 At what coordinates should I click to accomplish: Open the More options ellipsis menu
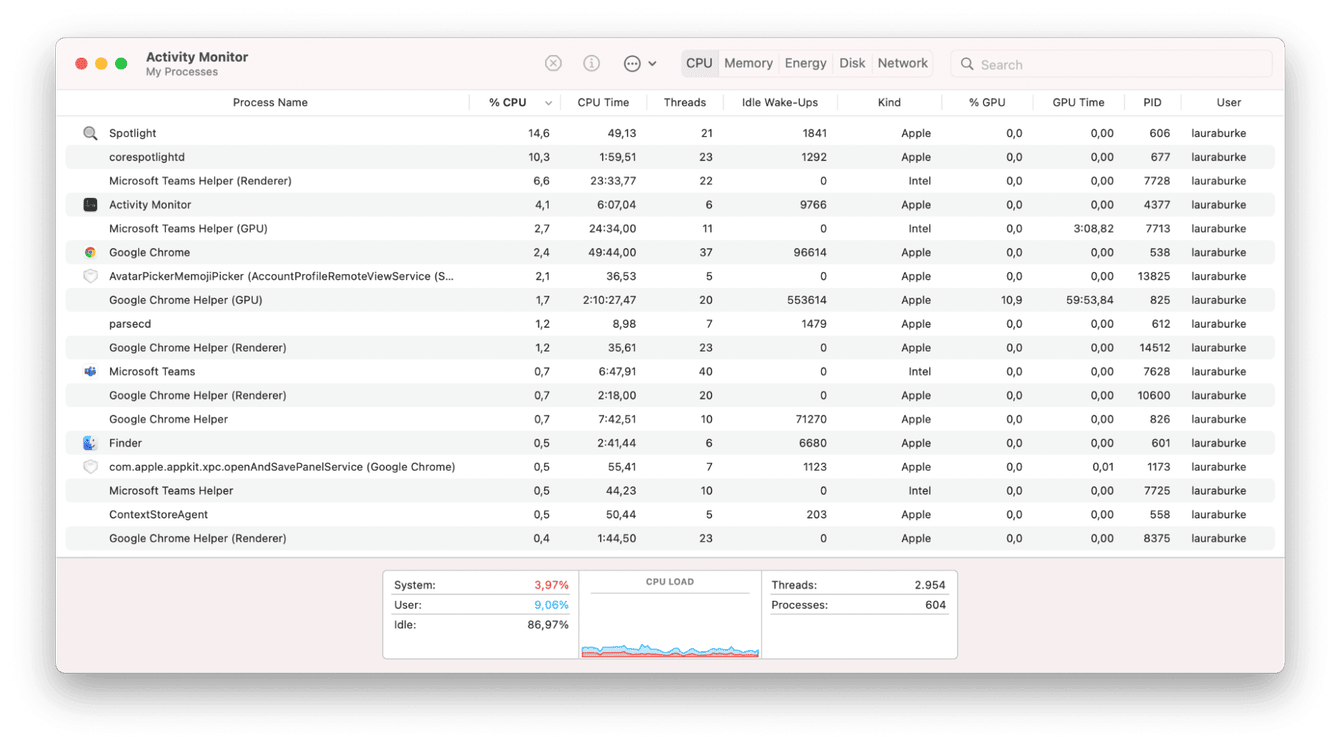coord(633,63)
